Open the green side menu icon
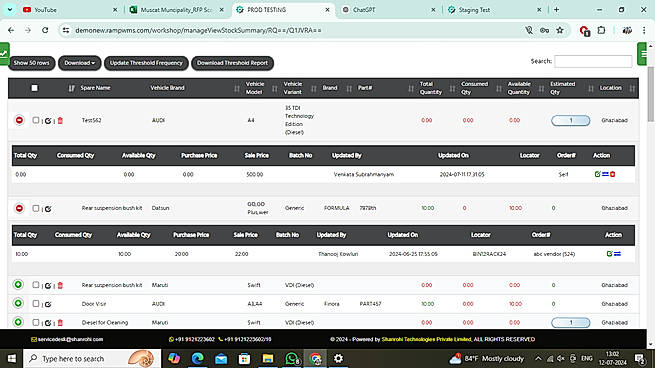The image size is (655, 368). 643,54
